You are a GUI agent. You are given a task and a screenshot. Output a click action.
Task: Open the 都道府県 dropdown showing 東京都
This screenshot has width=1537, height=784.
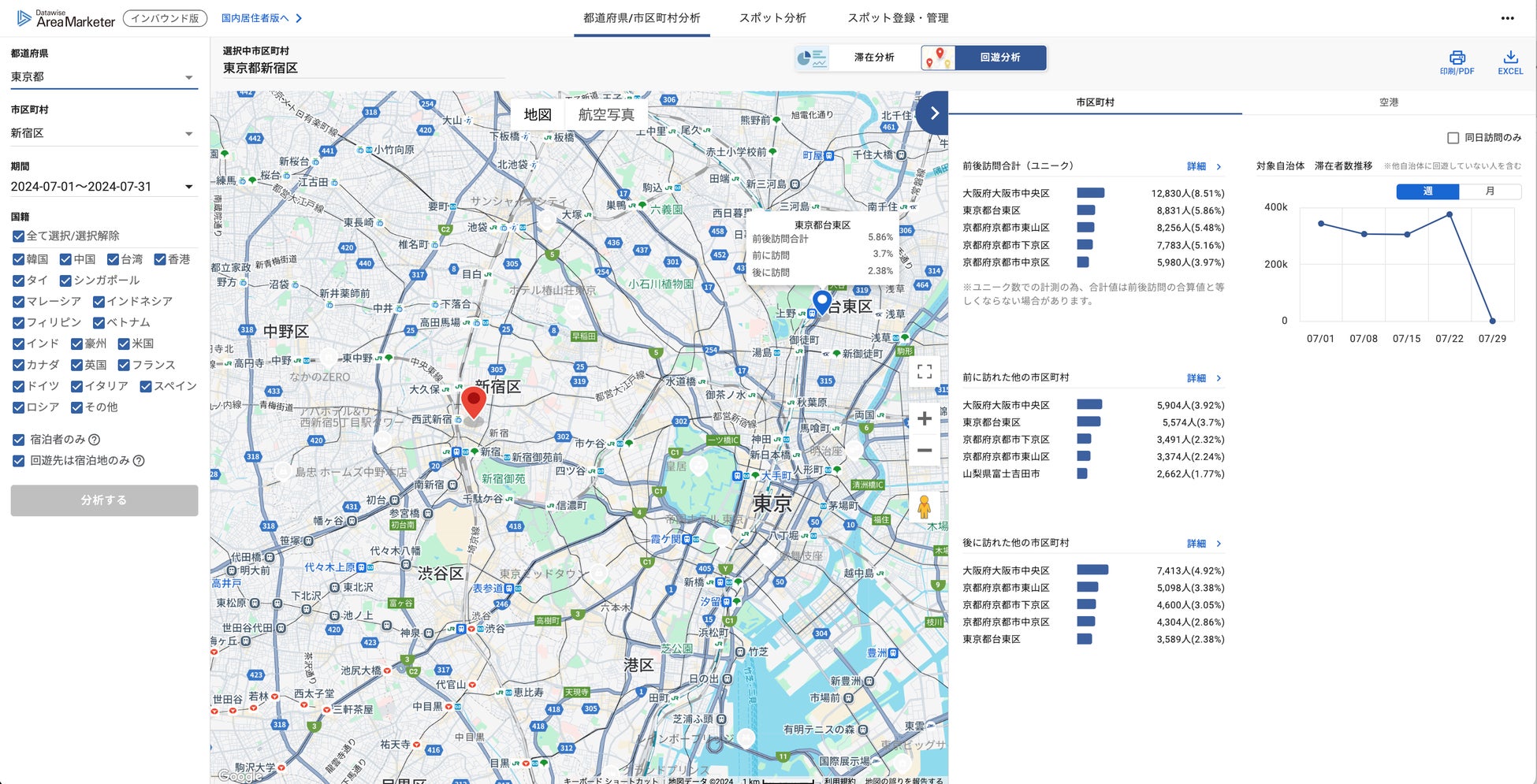103,77
